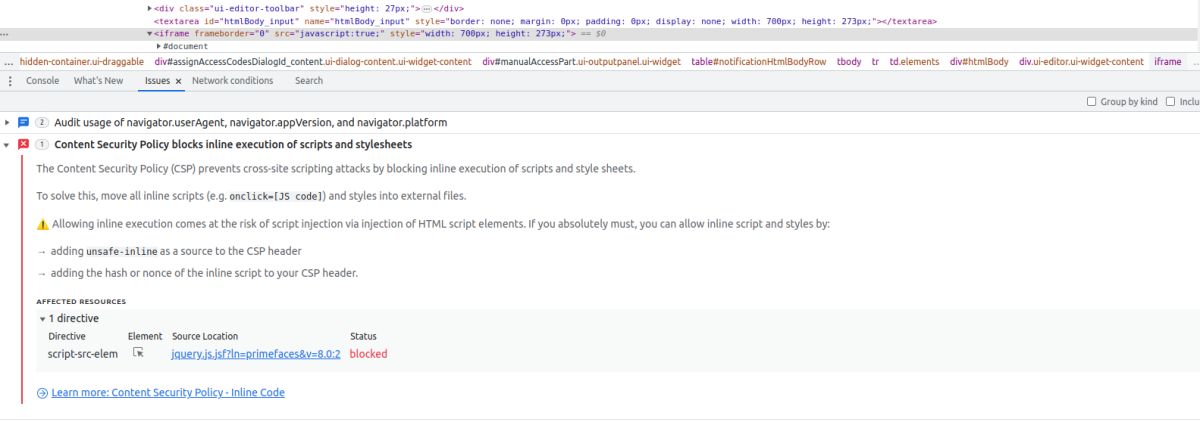Select the Issues tab
Screen dimensions: 1200x422
click(157, 81)
